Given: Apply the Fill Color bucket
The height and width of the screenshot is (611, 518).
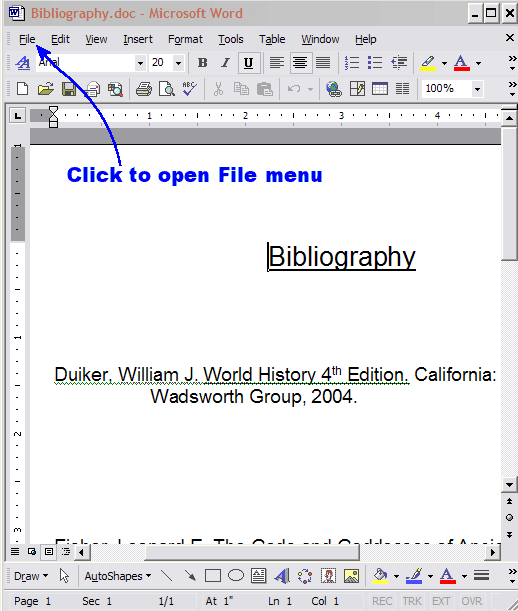Looking at the screenshot, I should click(380, 576).
